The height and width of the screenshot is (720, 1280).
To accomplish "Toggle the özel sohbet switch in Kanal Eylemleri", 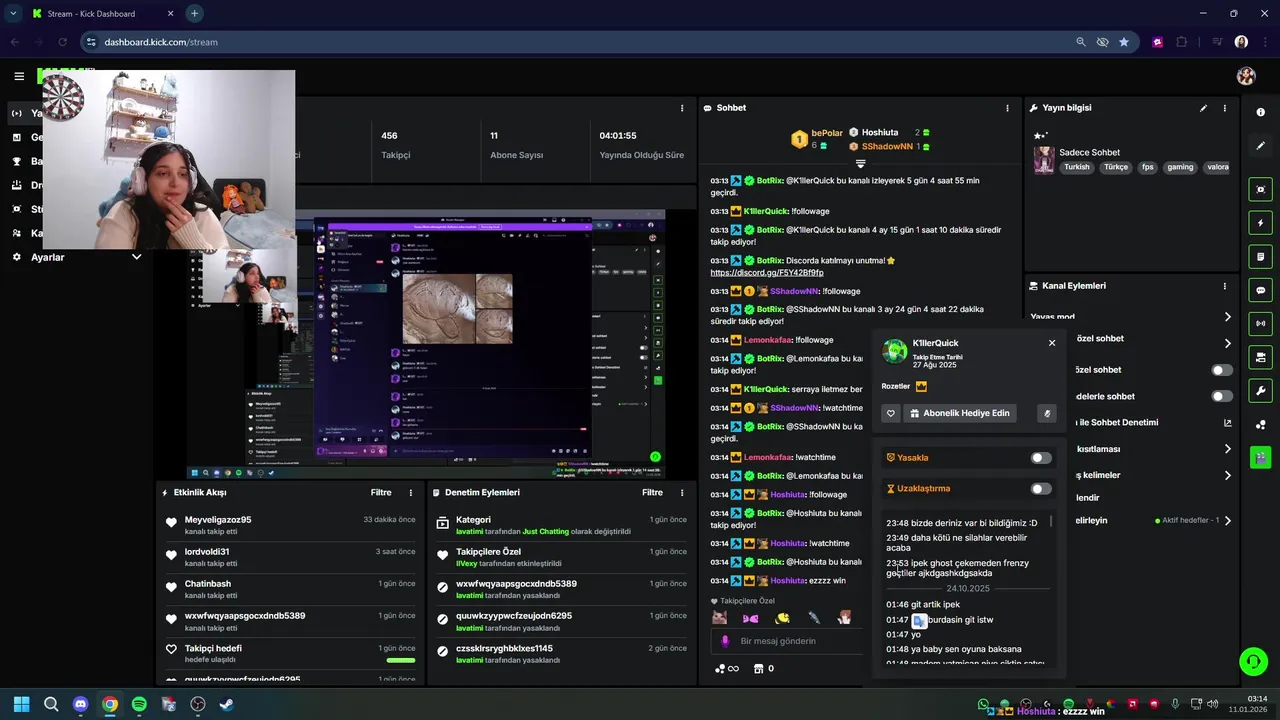I will pos(1222,370).
